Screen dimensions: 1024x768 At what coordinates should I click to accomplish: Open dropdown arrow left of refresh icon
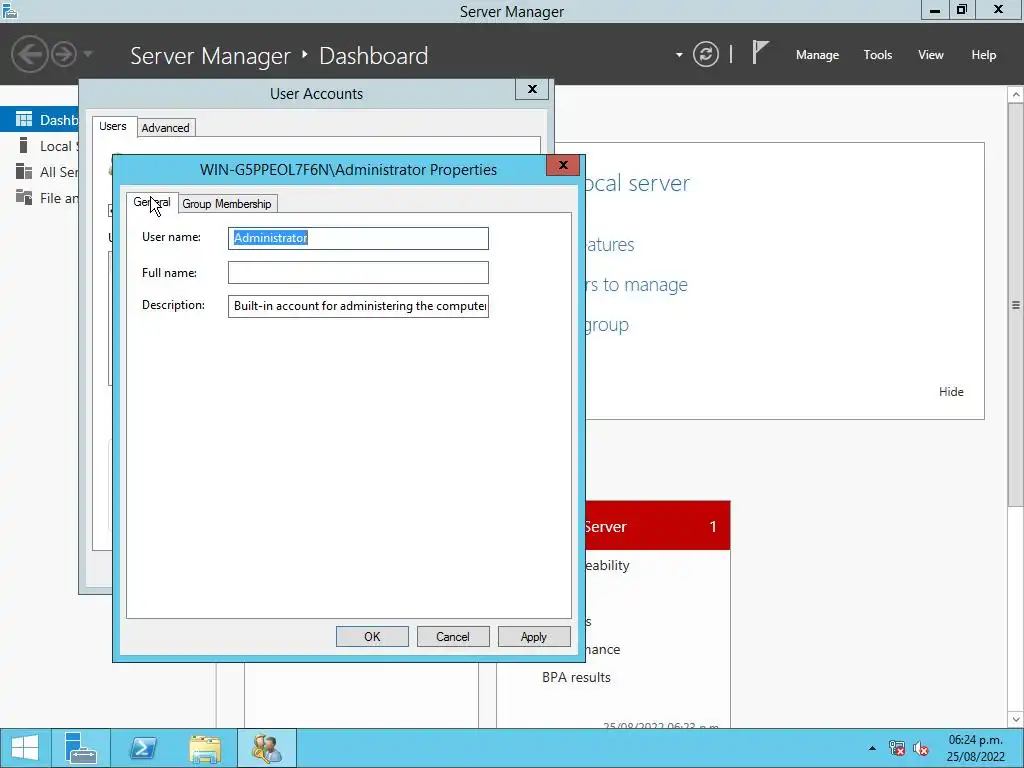[x=679, y=55]
